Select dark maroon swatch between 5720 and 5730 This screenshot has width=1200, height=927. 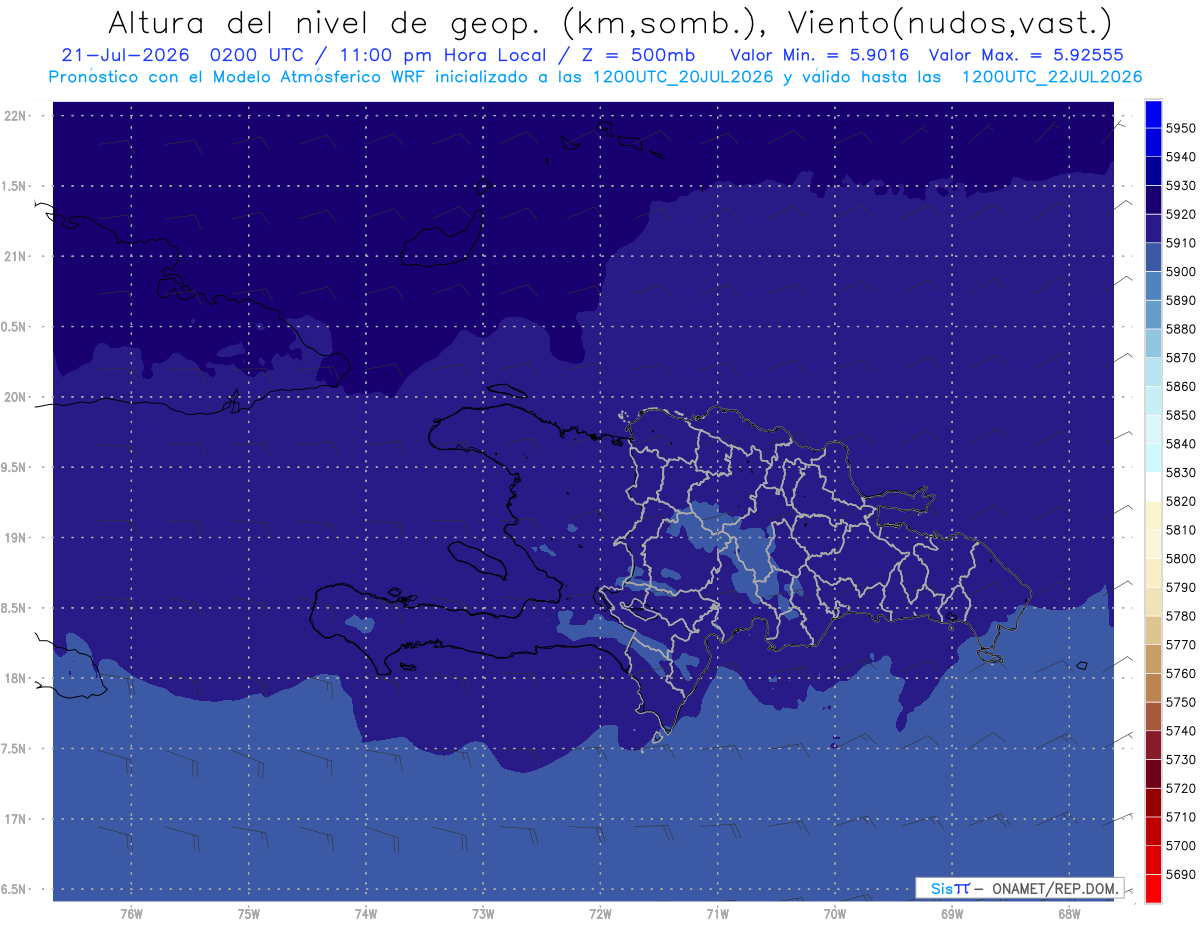click(x=1153, y=773)
